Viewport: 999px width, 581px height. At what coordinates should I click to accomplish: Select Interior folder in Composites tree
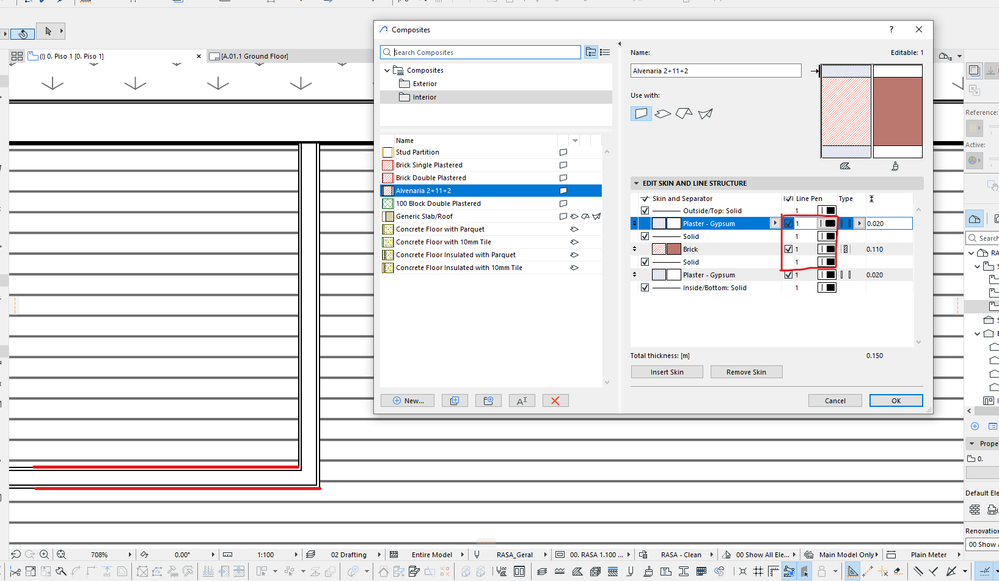(x=424, y=97)
